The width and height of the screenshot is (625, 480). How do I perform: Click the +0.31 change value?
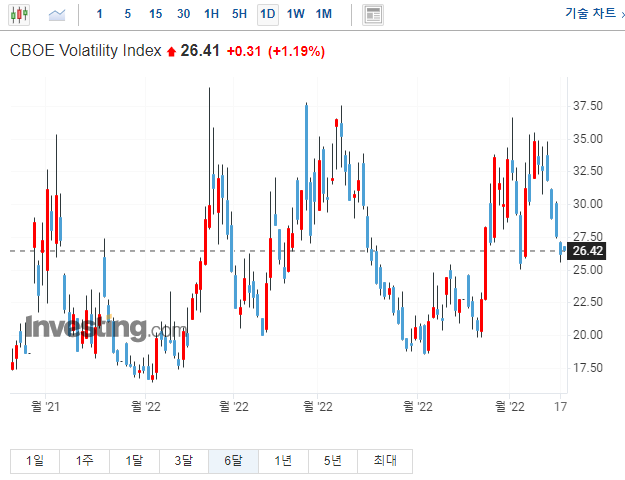[x=244, y=51]
